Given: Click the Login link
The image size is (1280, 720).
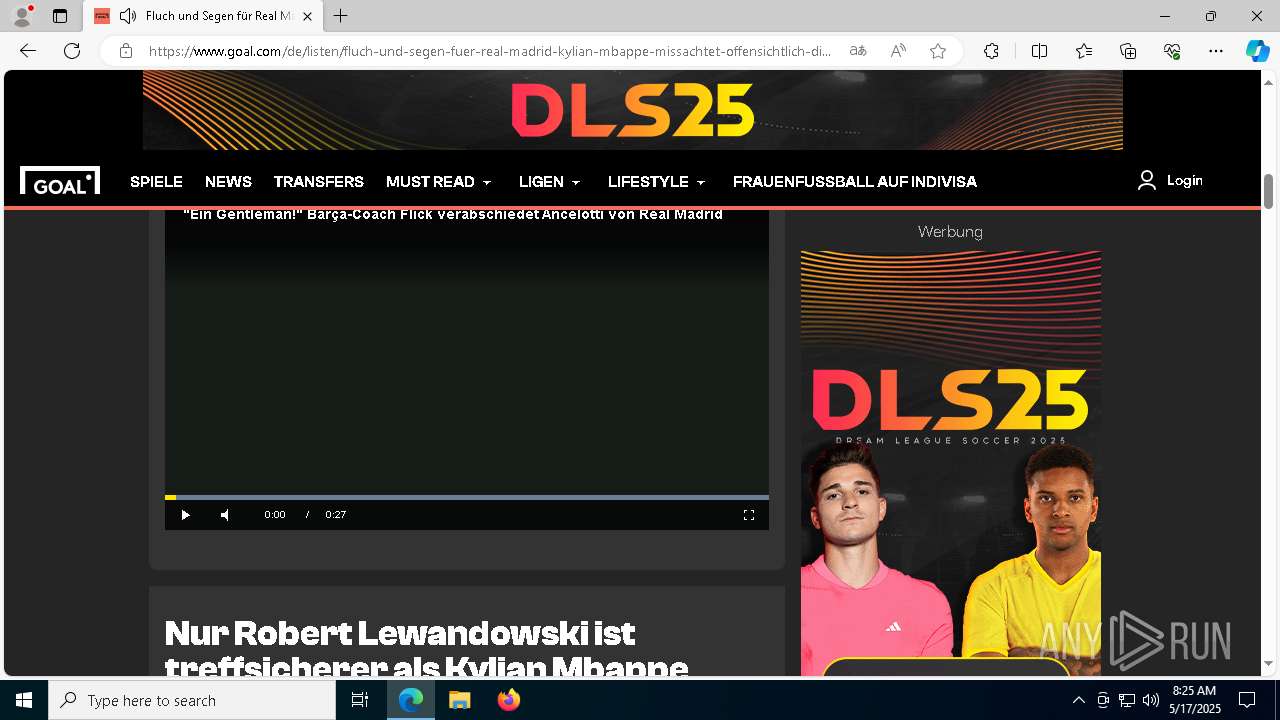Looking at the screenshot, I should point(1170,180).
